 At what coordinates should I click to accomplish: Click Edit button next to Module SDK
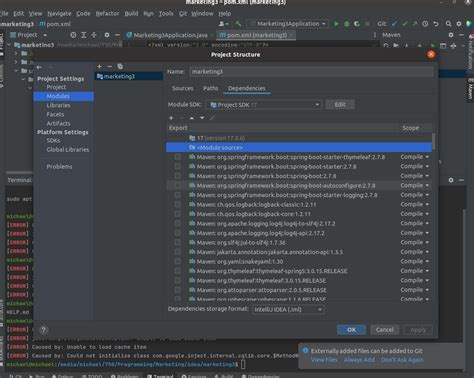[x=340, y=105]
